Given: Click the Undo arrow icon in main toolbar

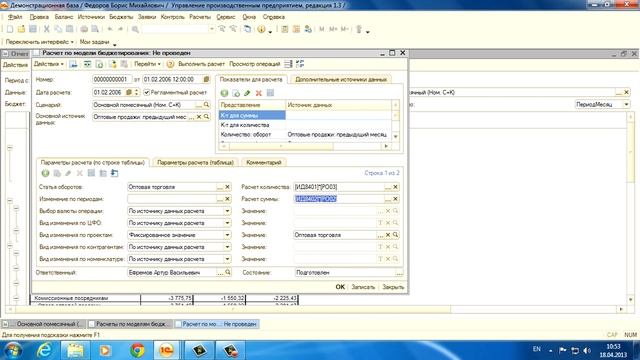Looking at the screenshot, I should (110, 29).
